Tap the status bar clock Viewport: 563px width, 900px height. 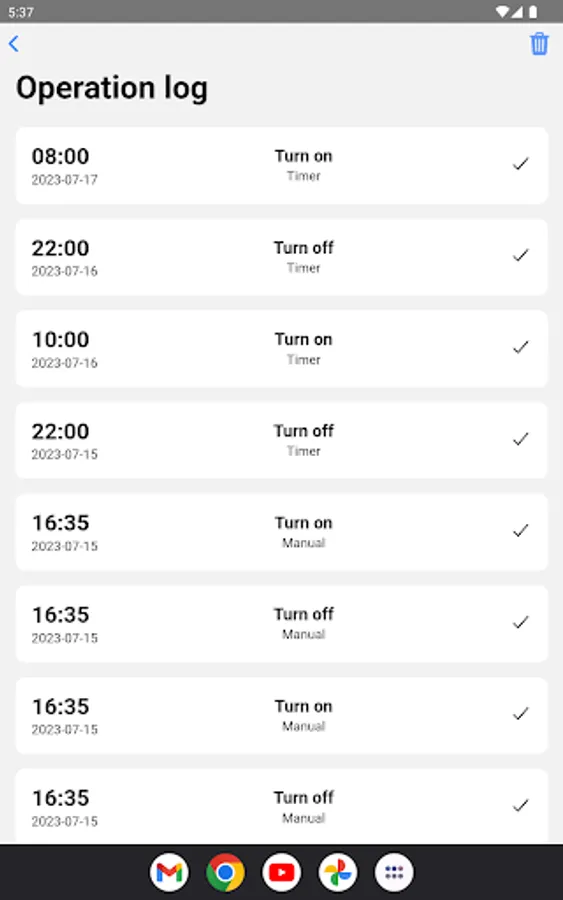click(x=21, y=12)
